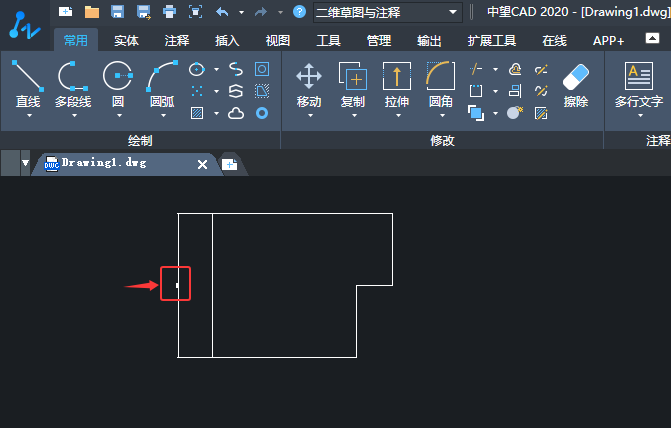Click the cloud stamp icon in modify panel
The height and width of the screenshot is (428, 671).
pos(515,69)
